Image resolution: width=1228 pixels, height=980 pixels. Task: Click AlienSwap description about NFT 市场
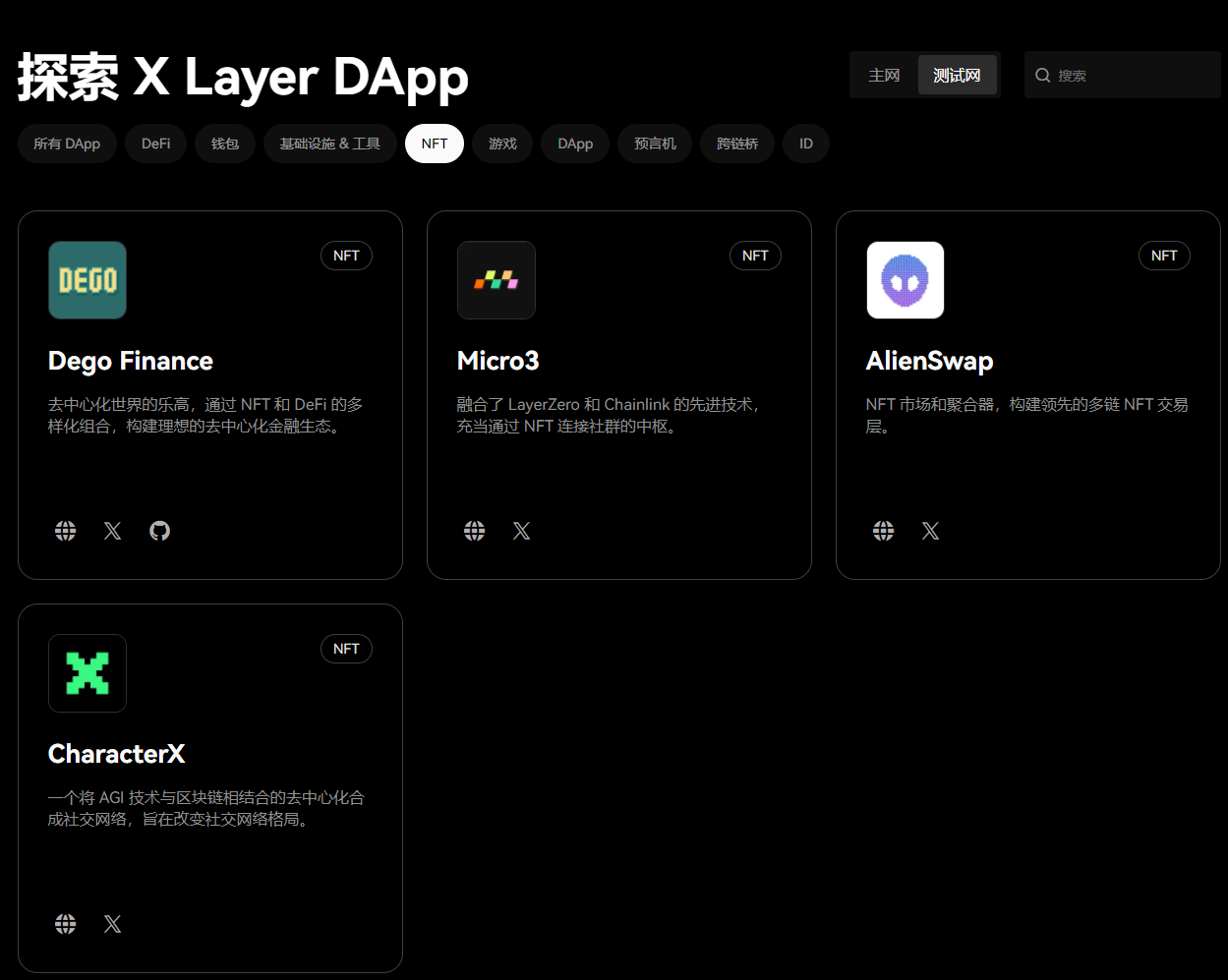pos(1027,416)
